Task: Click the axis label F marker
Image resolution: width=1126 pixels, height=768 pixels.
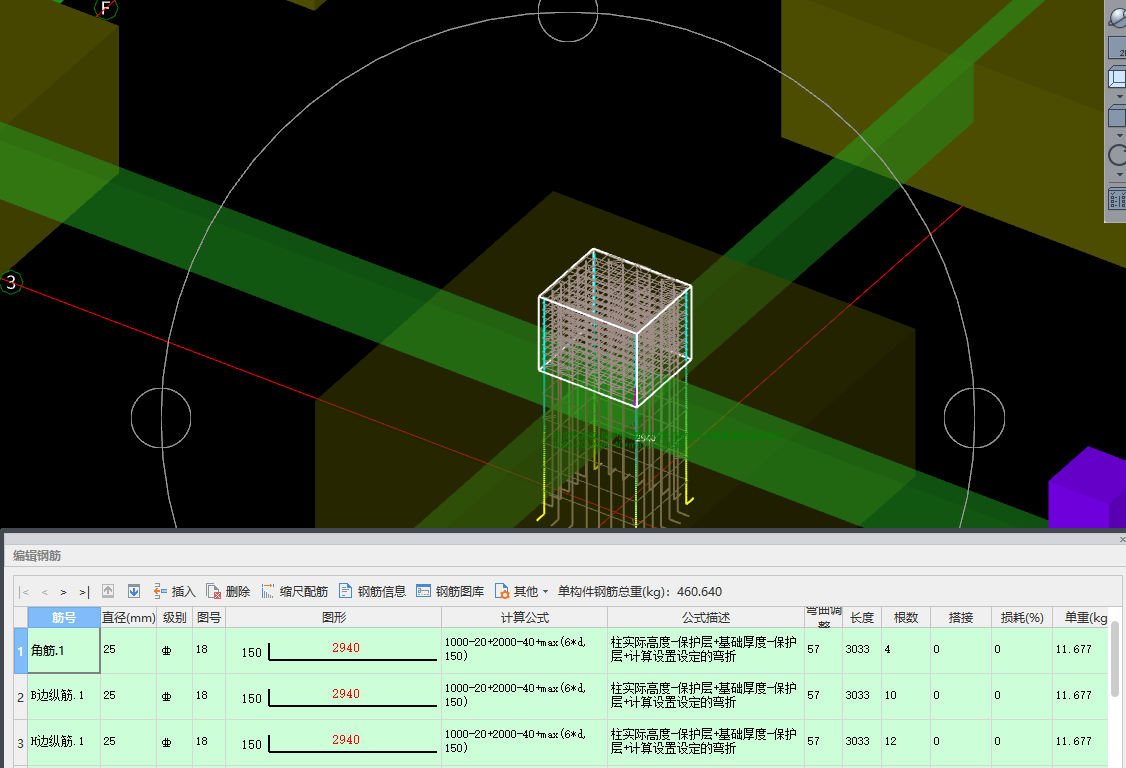Action: click(x=106, y=8)
